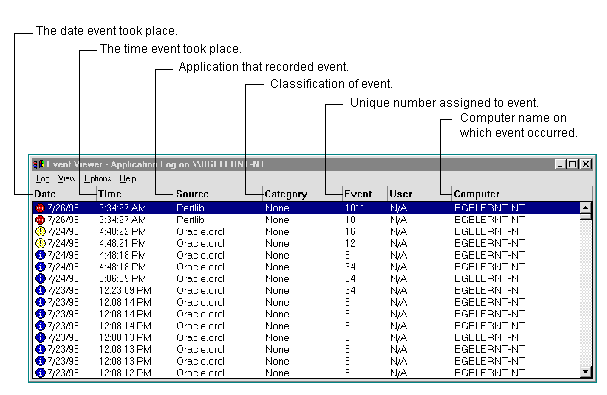Select event number 16 cell
Screen dimensions: 607x395
[x=350, y=232]
